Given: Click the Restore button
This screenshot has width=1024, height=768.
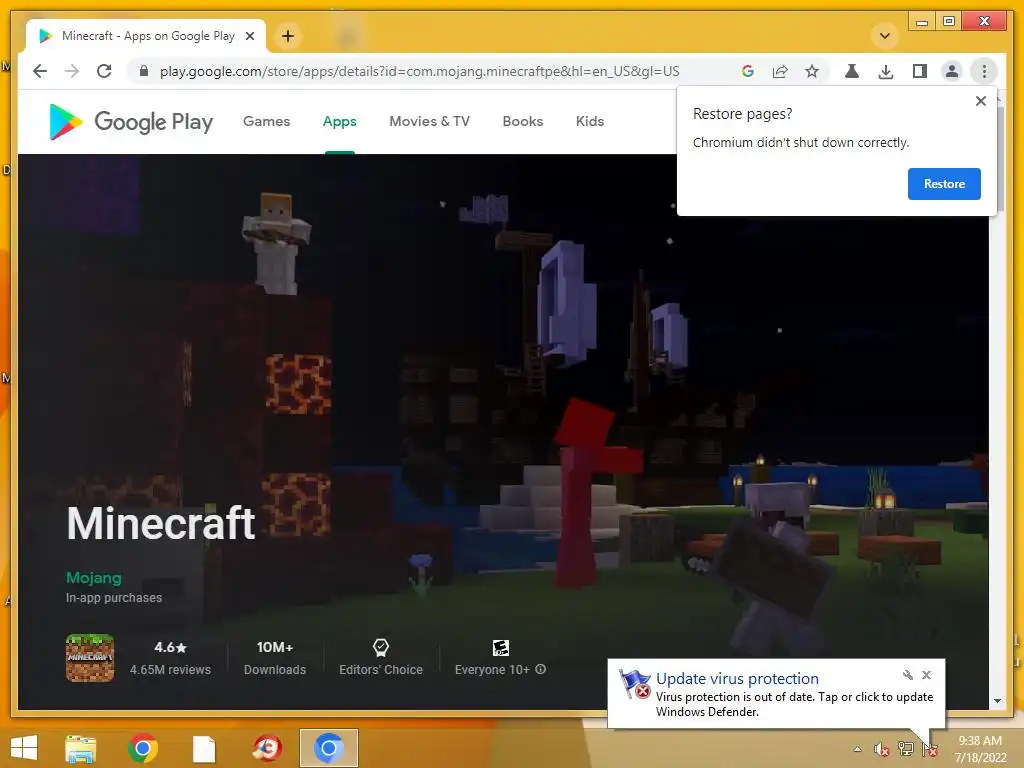Looking at the screenshot, I should [944, 184].
